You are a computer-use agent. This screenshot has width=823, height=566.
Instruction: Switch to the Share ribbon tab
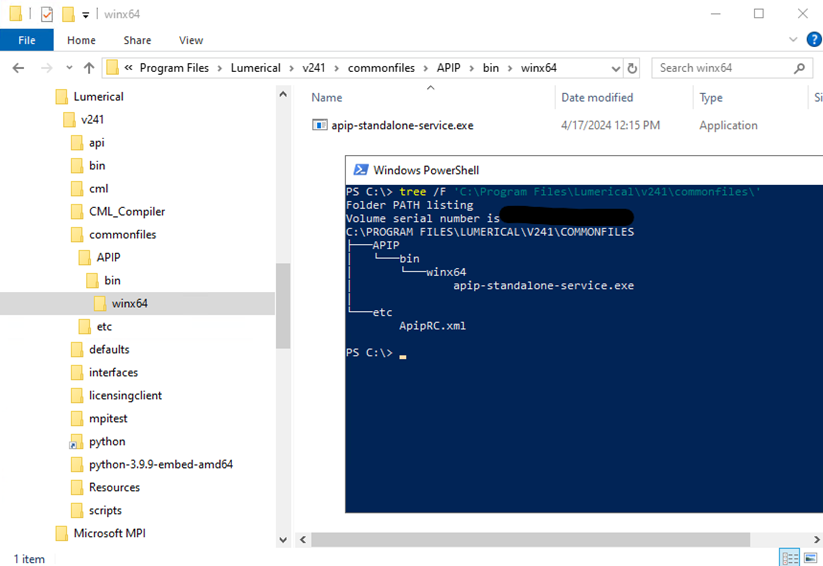137,40
